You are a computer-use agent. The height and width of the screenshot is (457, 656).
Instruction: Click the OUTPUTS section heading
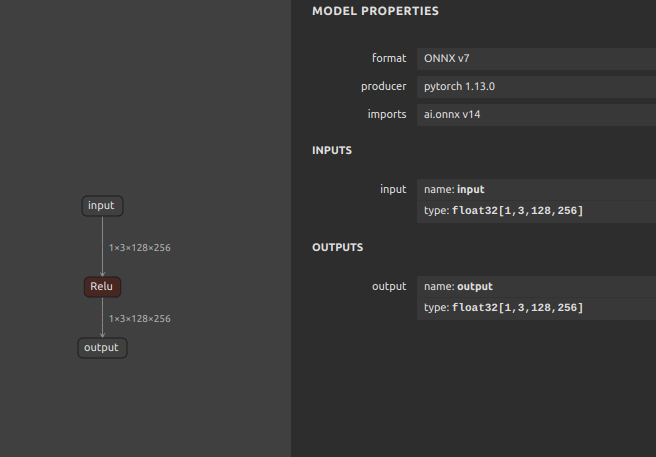(338, 248)
